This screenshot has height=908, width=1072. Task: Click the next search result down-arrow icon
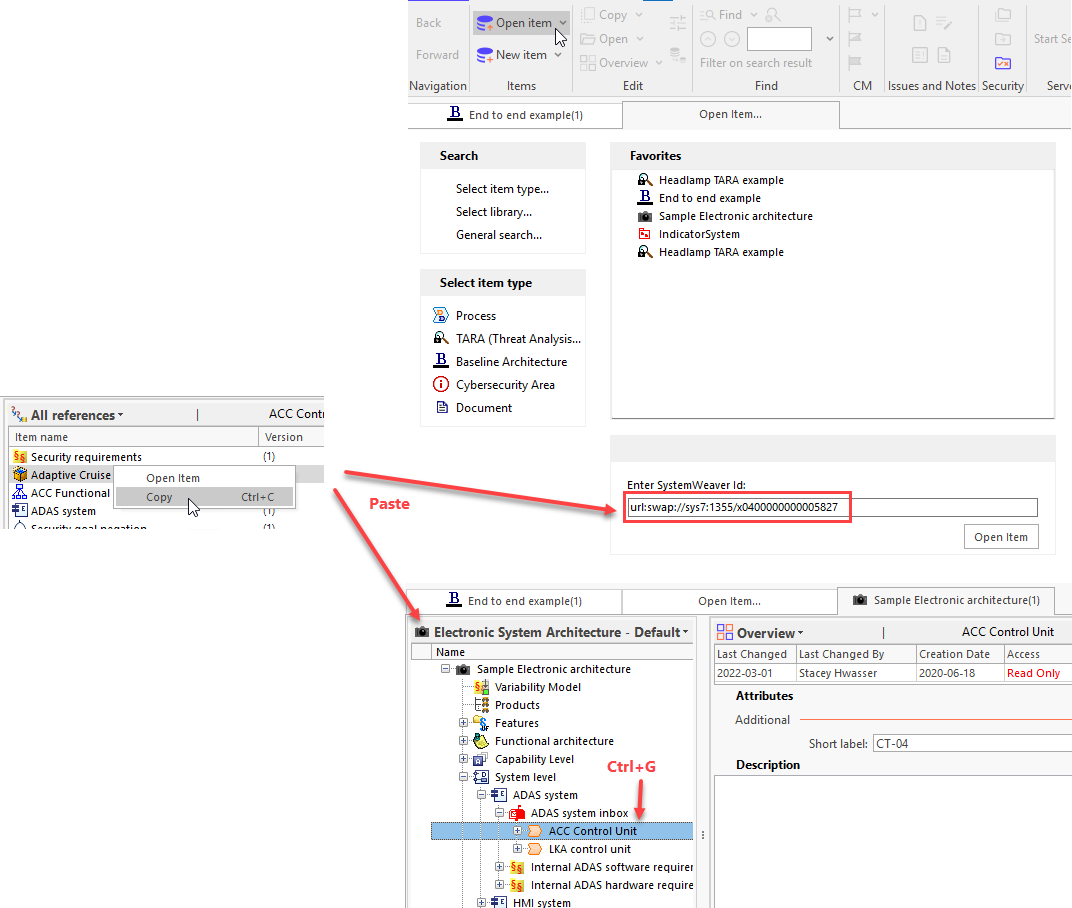point(732,39)
